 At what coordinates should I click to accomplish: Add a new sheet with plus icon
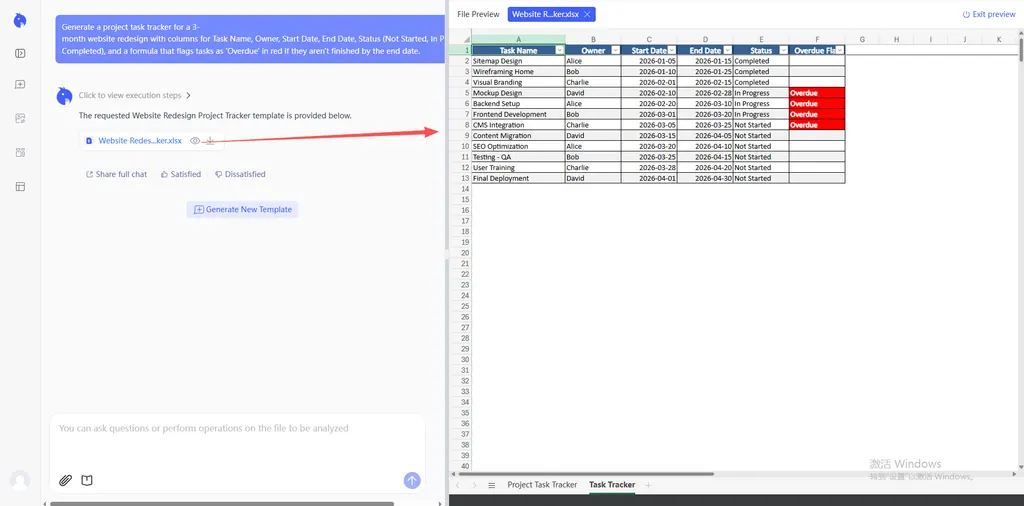coord(648,485)
